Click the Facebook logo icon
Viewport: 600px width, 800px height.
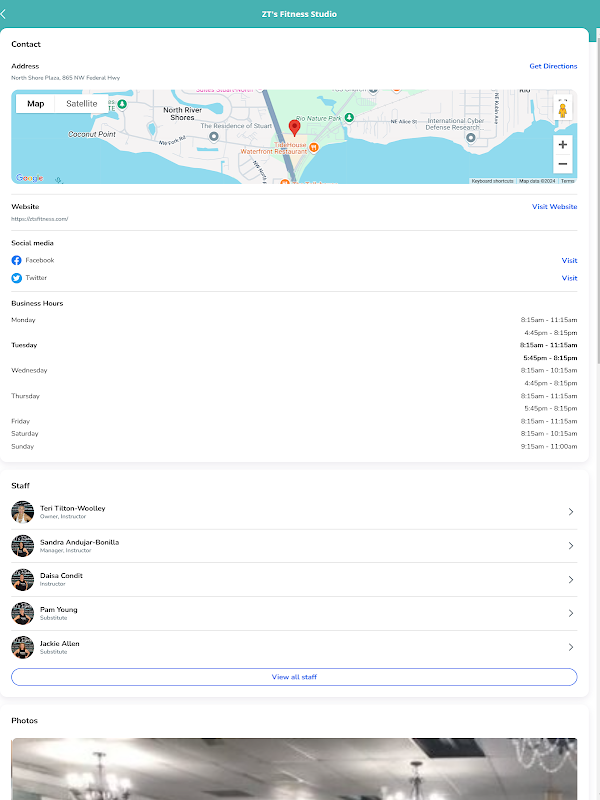(x=16, y=260)
